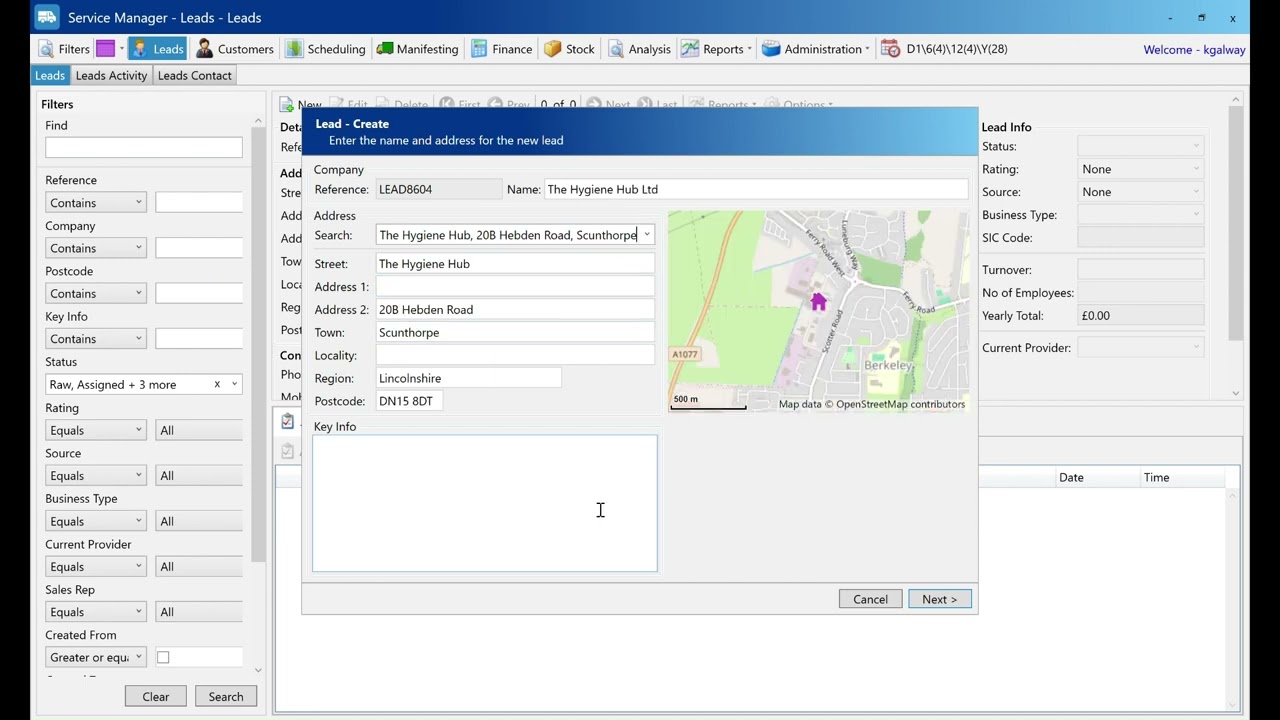Screen dimensions: 1280x720
Task: Click the Filters panel scroll-down arrow
Action: 258,670
